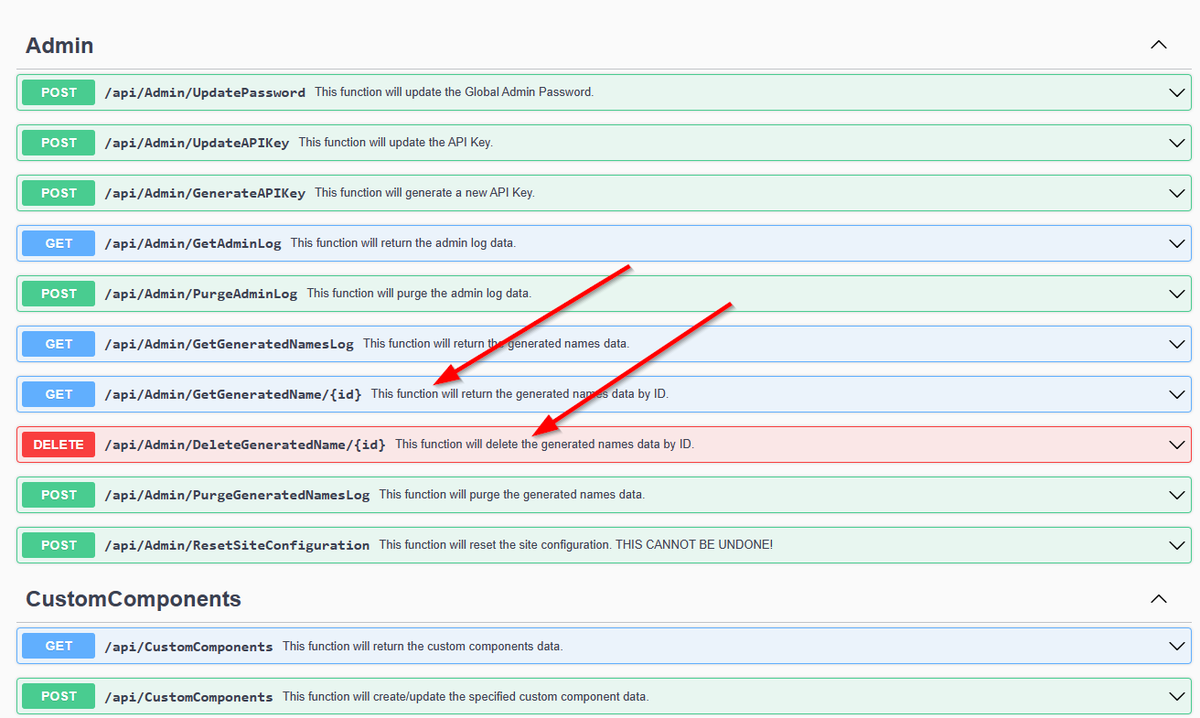
Task: Click the POST badge for UpdatePassword
Action: [x=59, y=92]
